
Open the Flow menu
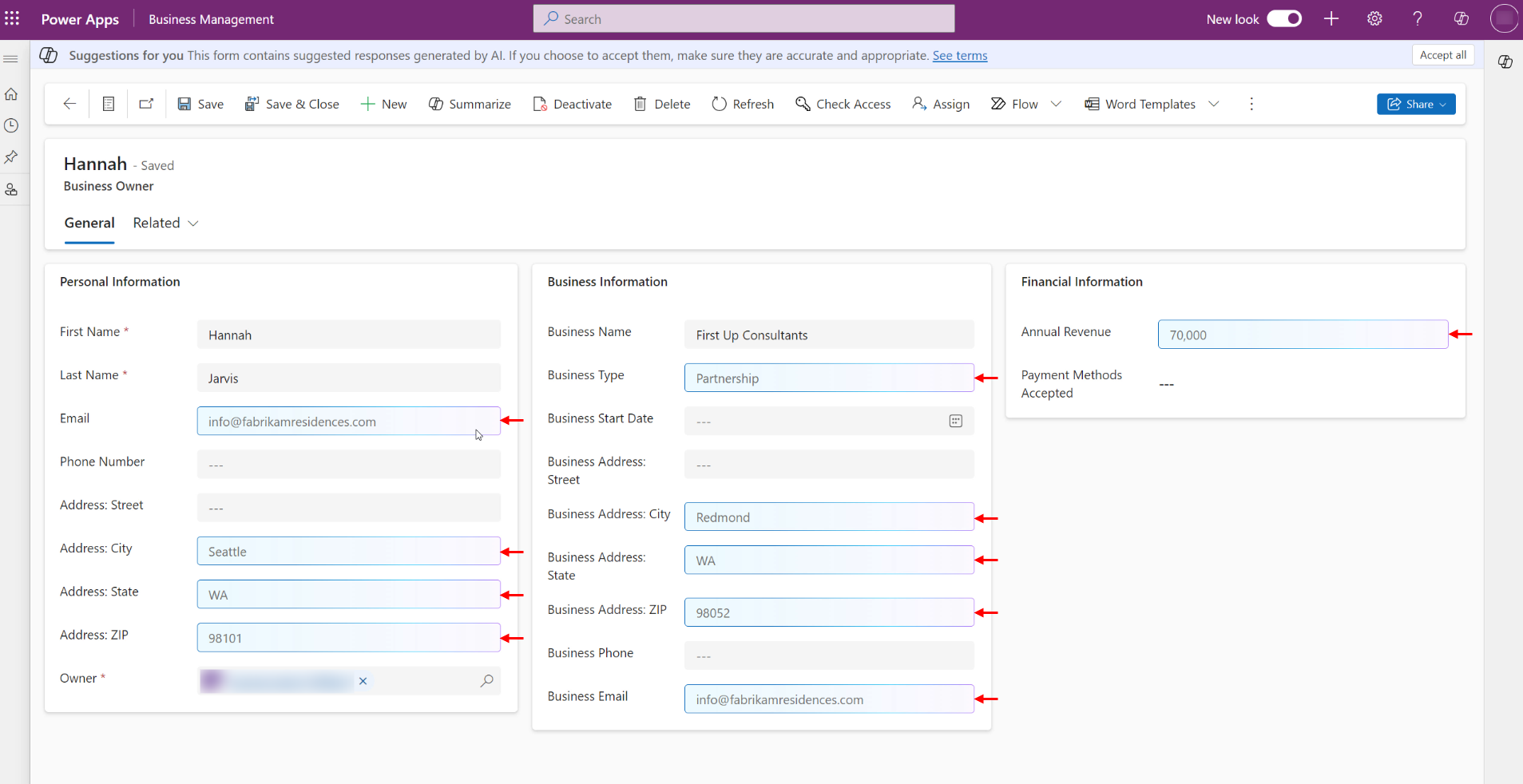pyautogui.click(x=1014, y=104)
